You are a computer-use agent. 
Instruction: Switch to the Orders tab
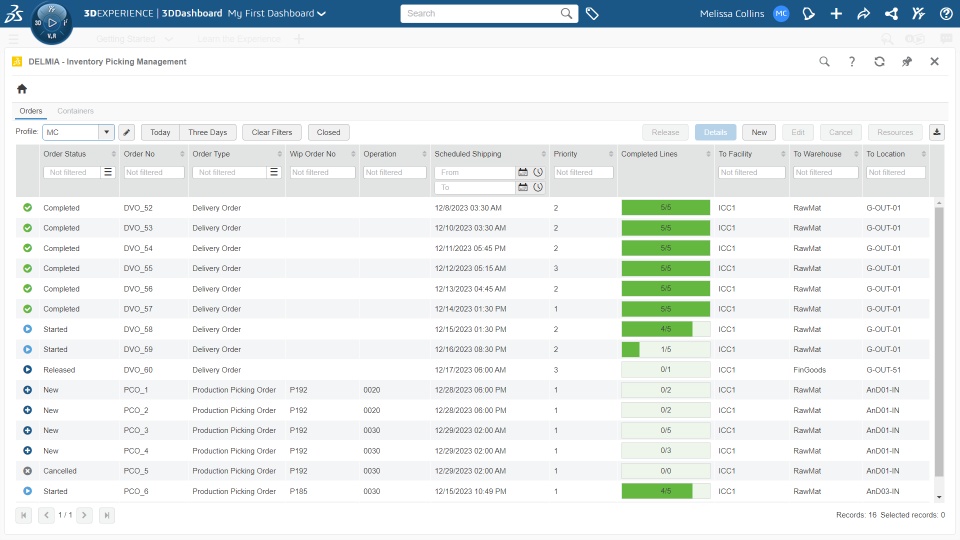coord(31,111)
